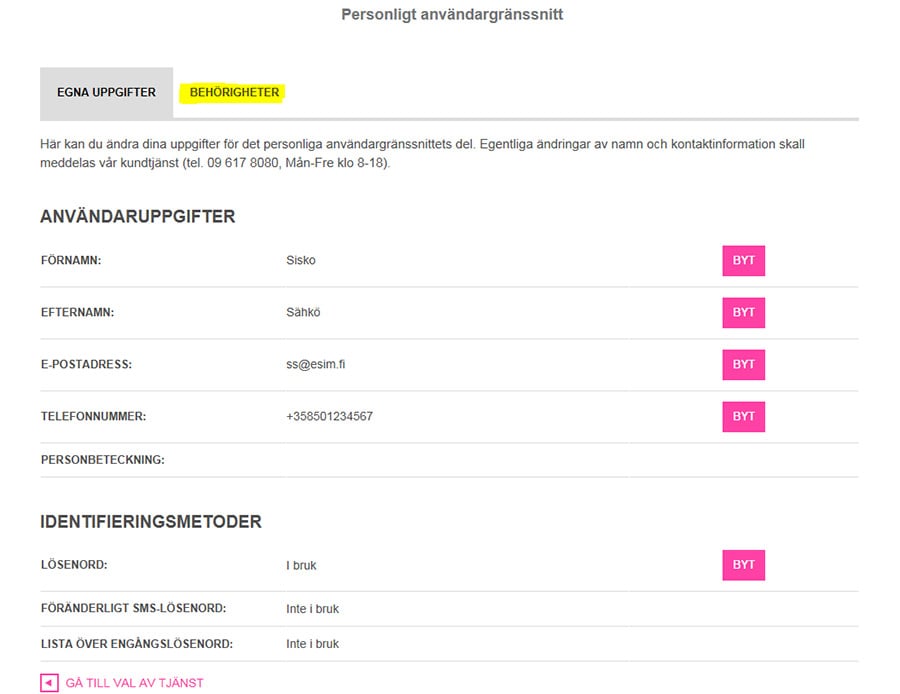900x694 pixels.
Task: Click the phone number +358501234567
Action: (329, 416)
